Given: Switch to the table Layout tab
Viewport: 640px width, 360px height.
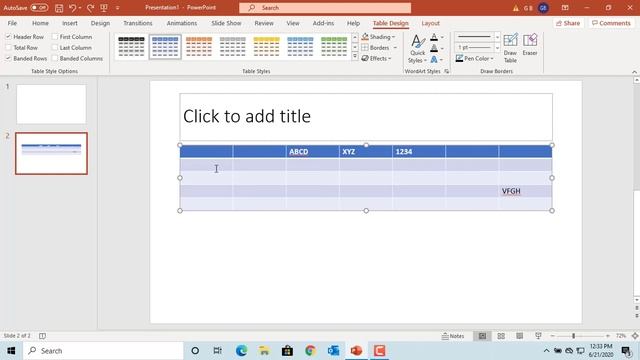Looking at the screenshot, I should pyautogui.click(x=431, y=23).
